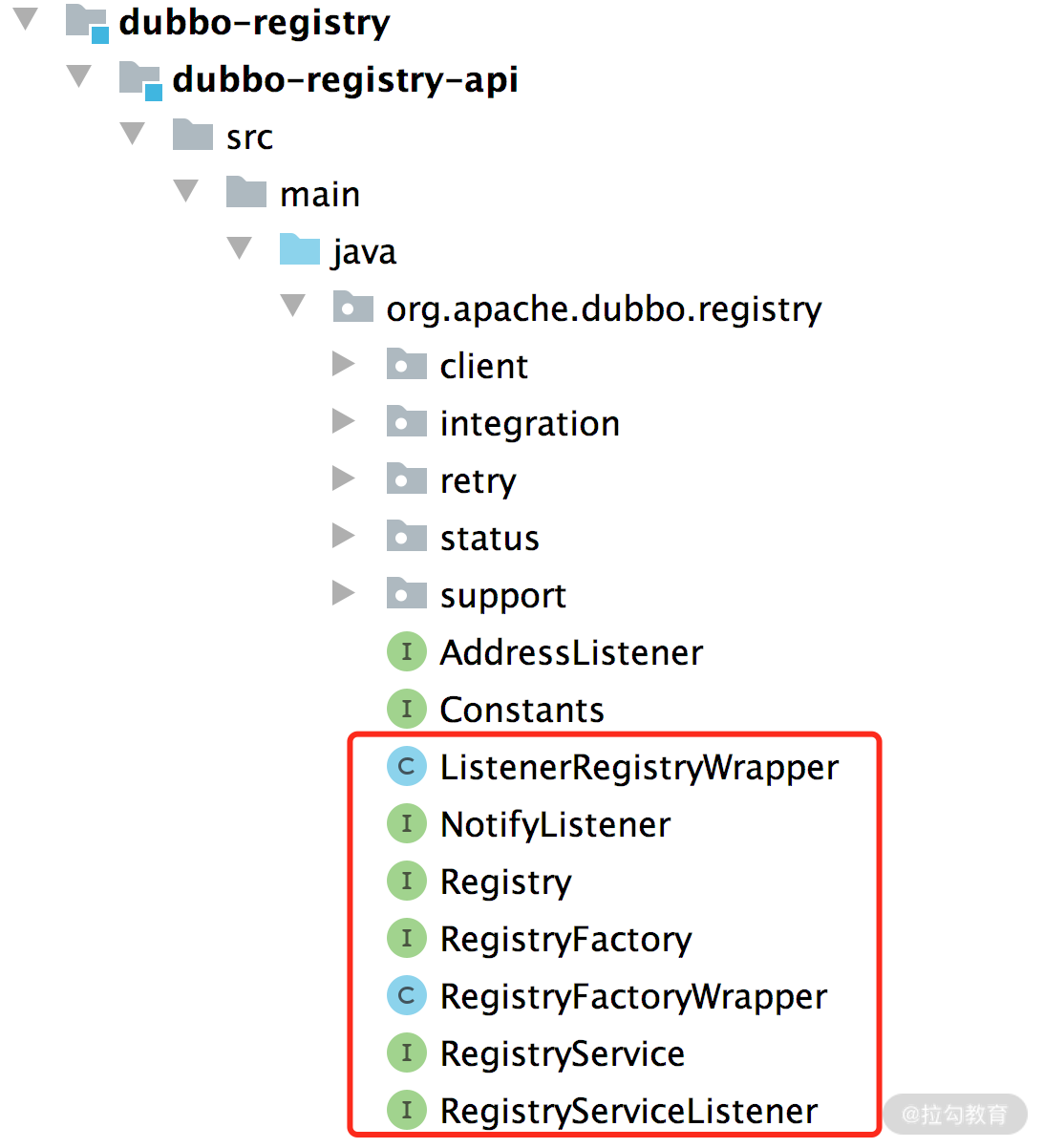Collapse the src folder node
This screenshot has width=1043, height=1148.
[x=133, y=134]
